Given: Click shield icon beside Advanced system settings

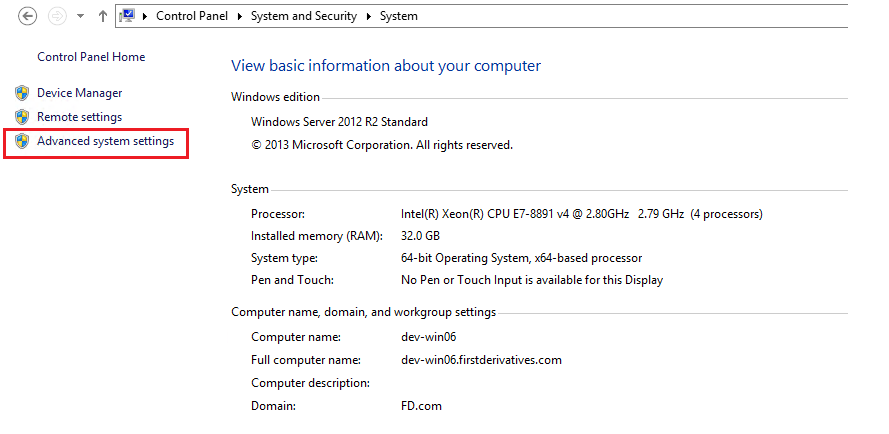Looking at the screenshot, I should click(x=22, y=141).
